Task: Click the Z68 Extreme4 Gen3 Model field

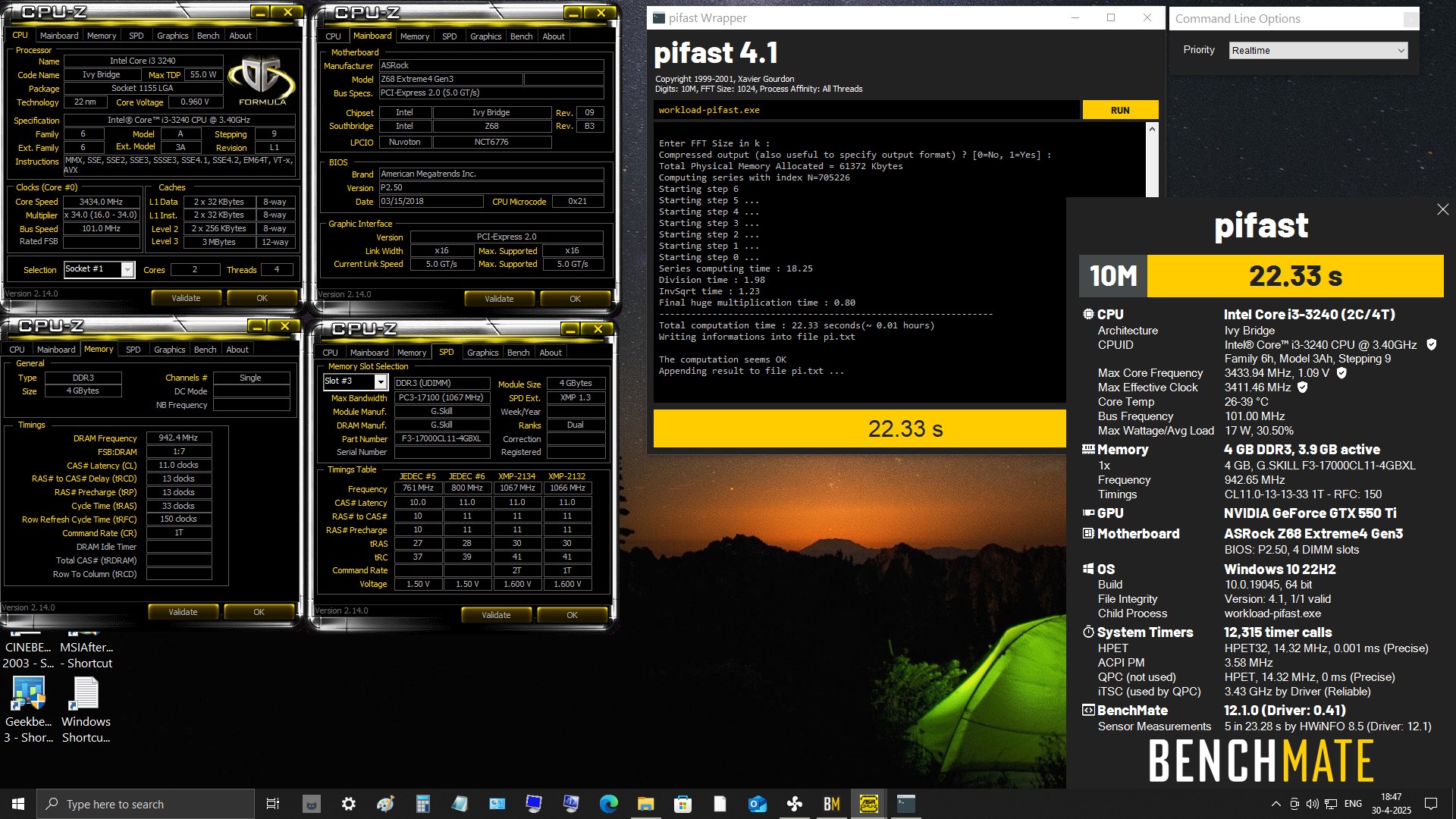Action: pyautogui.click(x=450, y=79)
